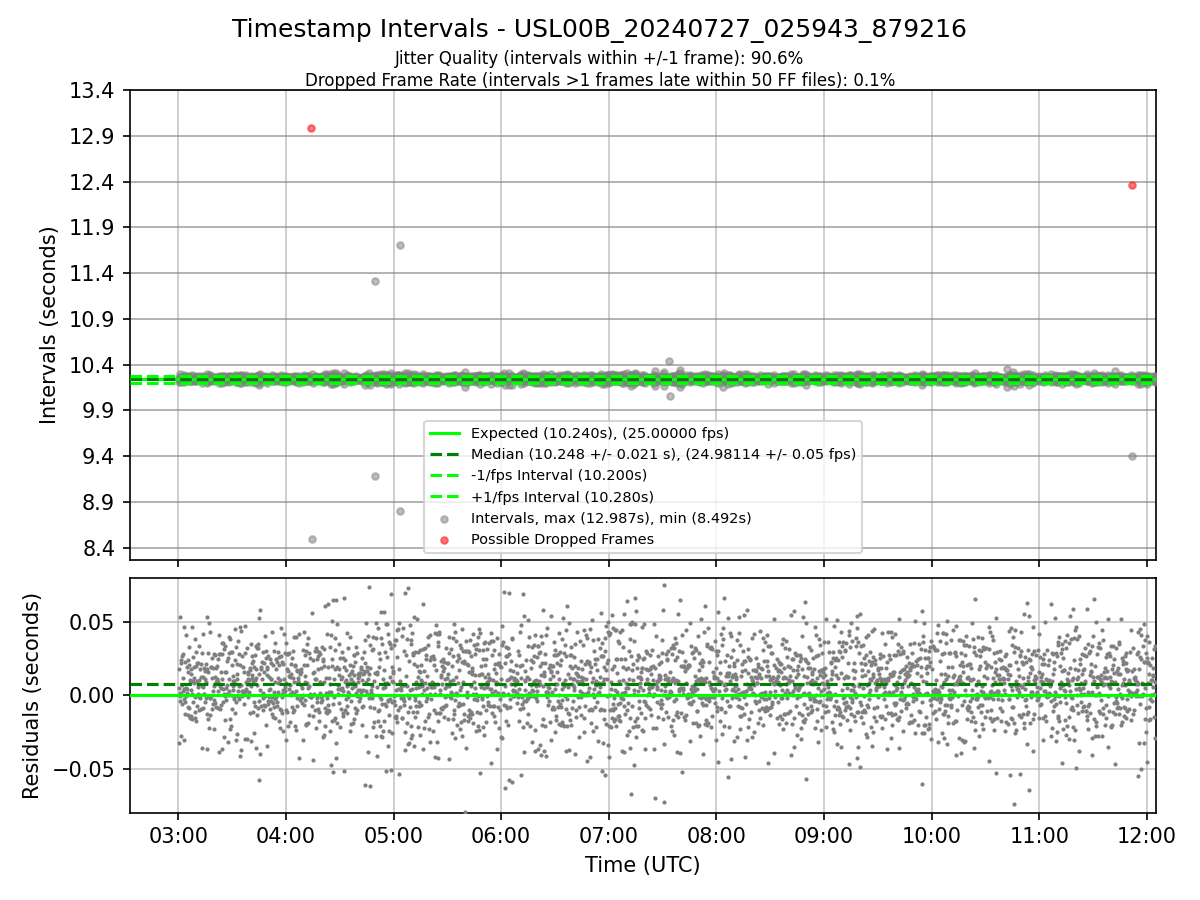Viewport: 1200px width, 900px height.
Task: Click the gray outlier point near 8.8 seconds
Action: [400, 511]
